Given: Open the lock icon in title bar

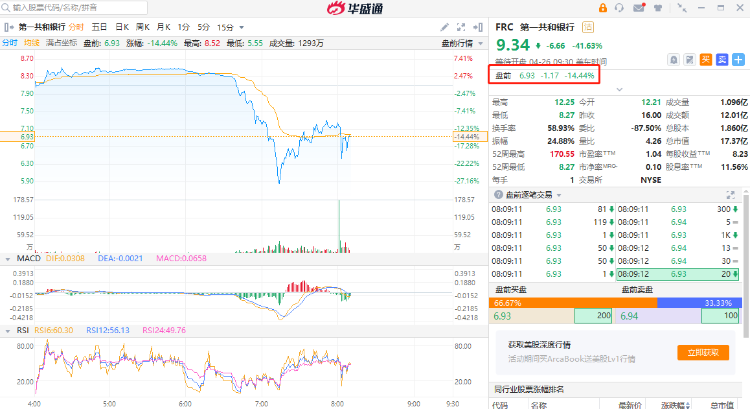Looking at the screenshot, I should (603, 8).
